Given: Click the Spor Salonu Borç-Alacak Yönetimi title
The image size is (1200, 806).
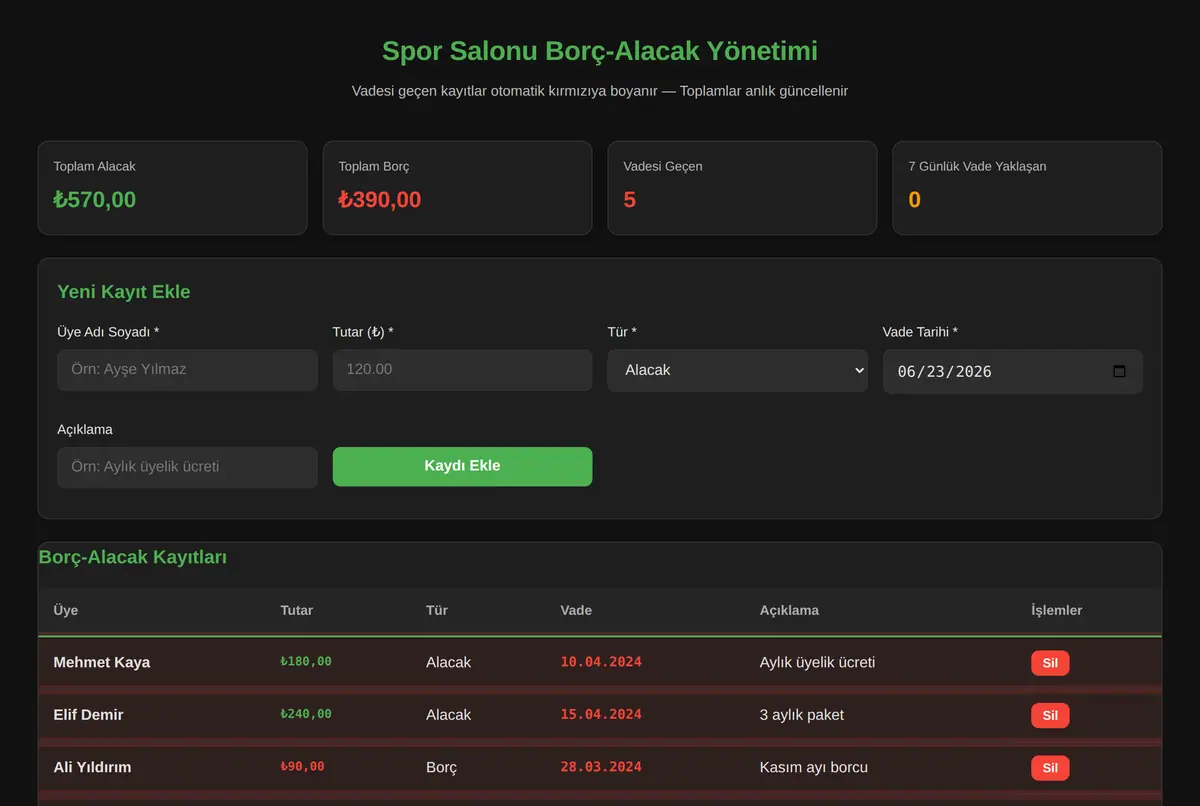Looking at the screenshot, I should point(600,51).
